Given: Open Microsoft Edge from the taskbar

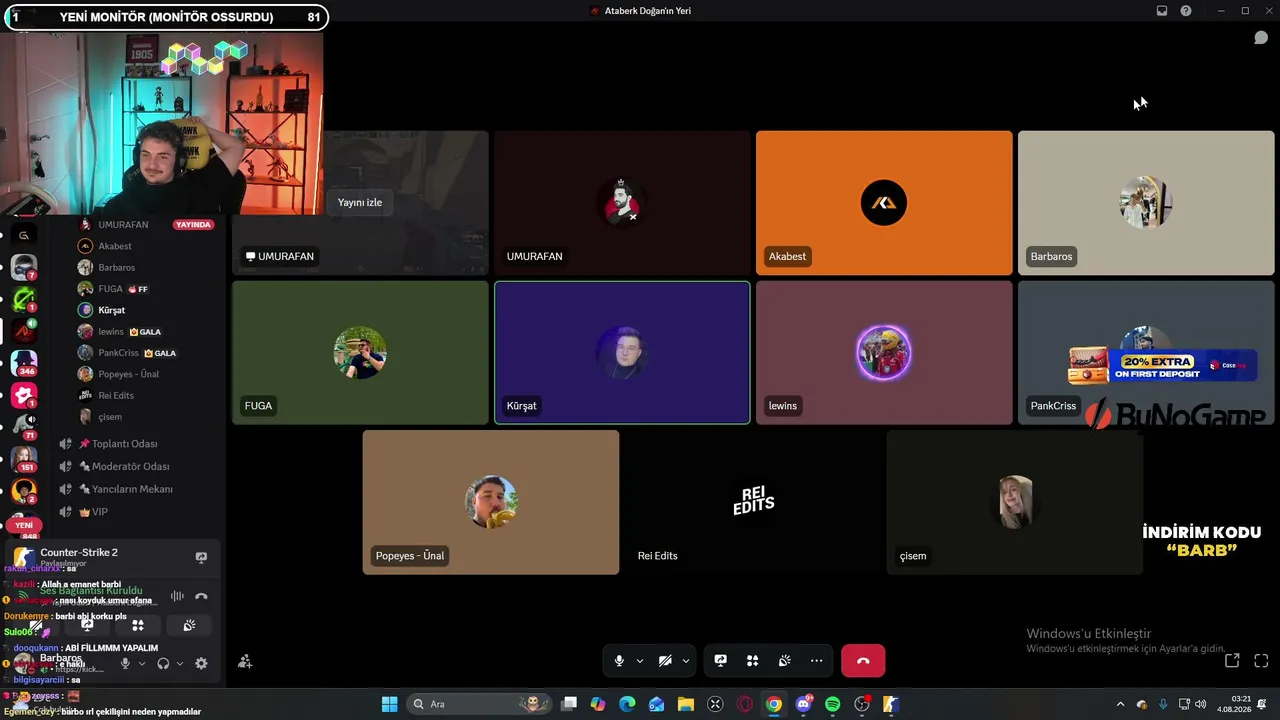Looking at the screenshot, I should click(627, 704).
